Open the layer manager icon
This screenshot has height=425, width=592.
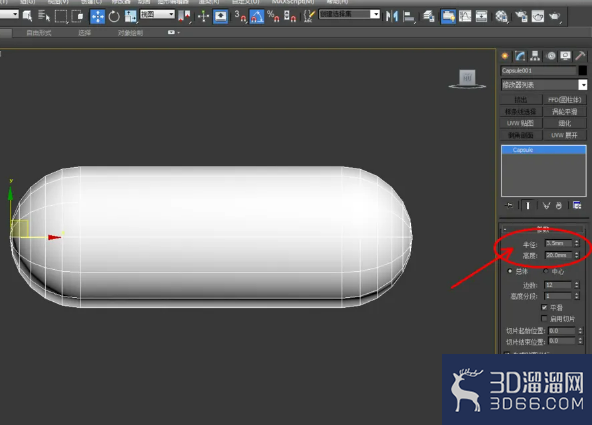pyautogui.click(x=429, y=16)
